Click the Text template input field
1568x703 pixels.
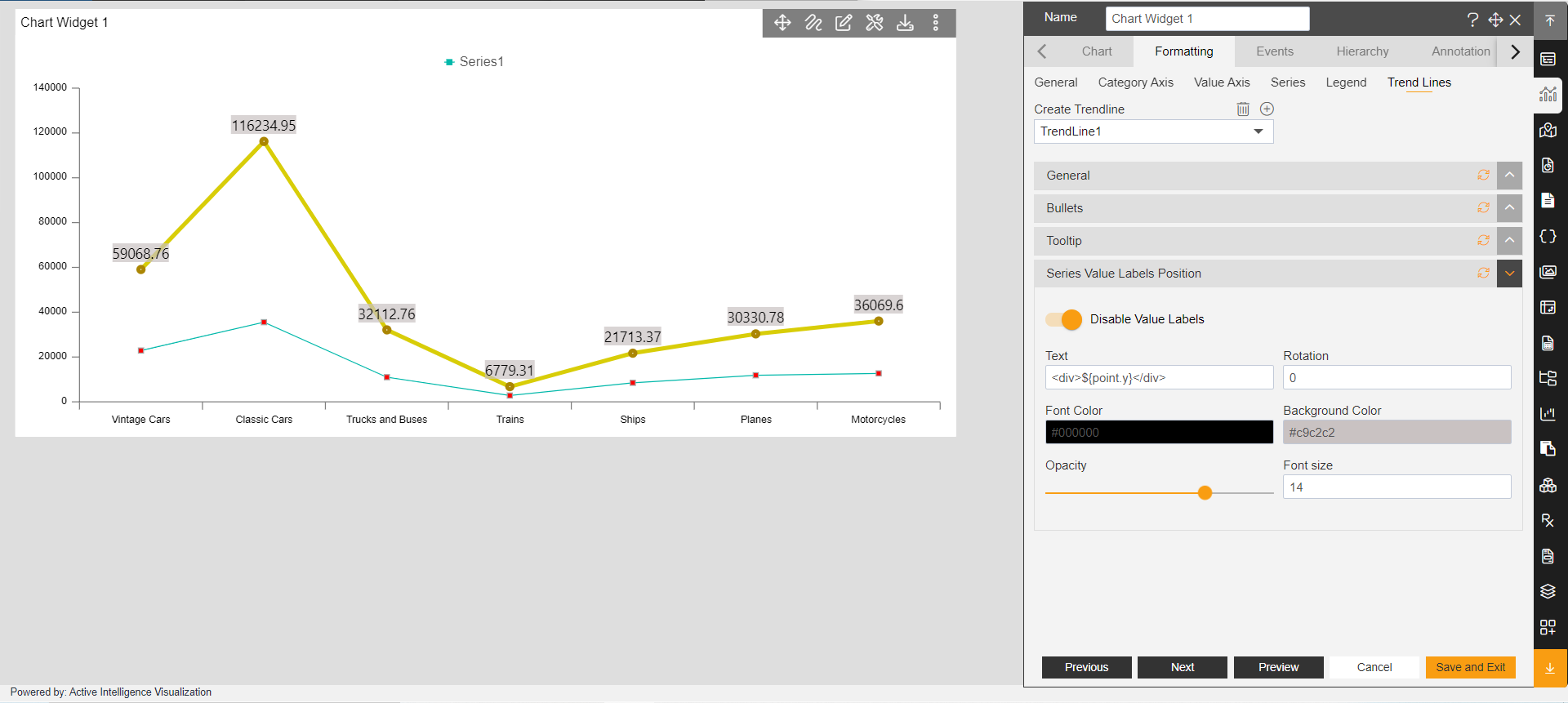(1159, 377)
